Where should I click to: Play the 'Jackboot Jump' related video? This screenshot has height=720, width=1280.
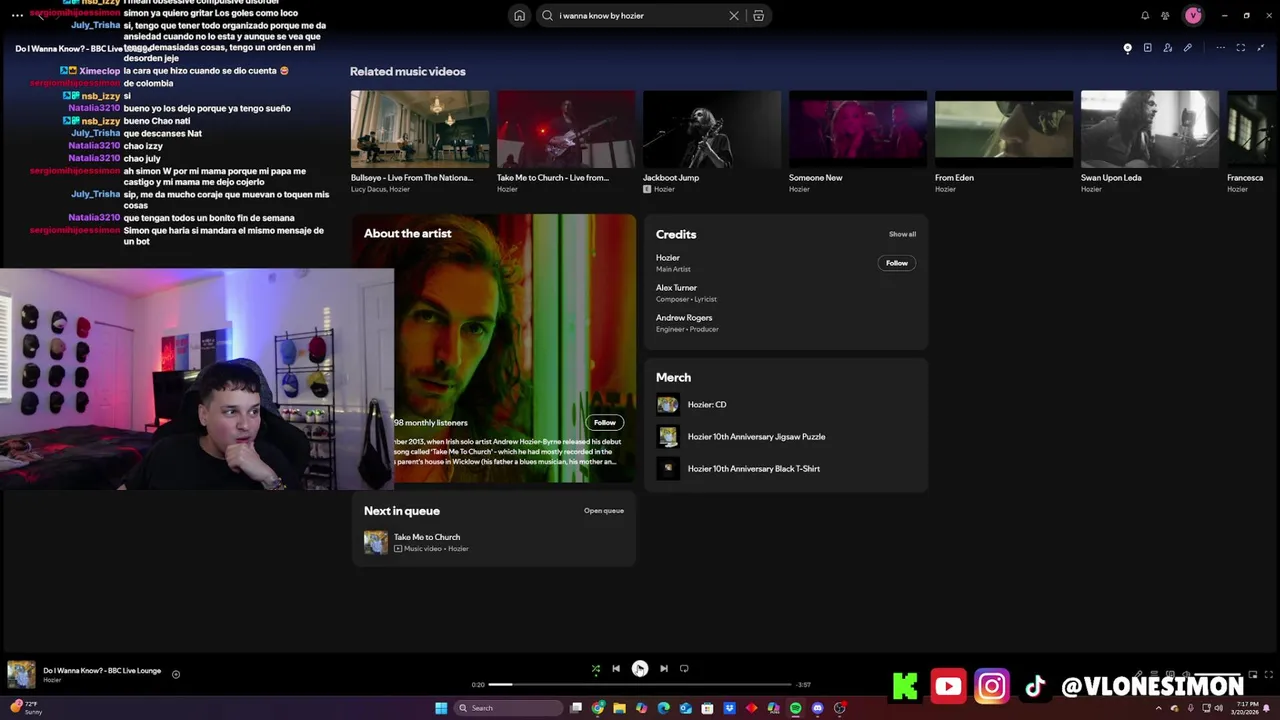[712, 129]
